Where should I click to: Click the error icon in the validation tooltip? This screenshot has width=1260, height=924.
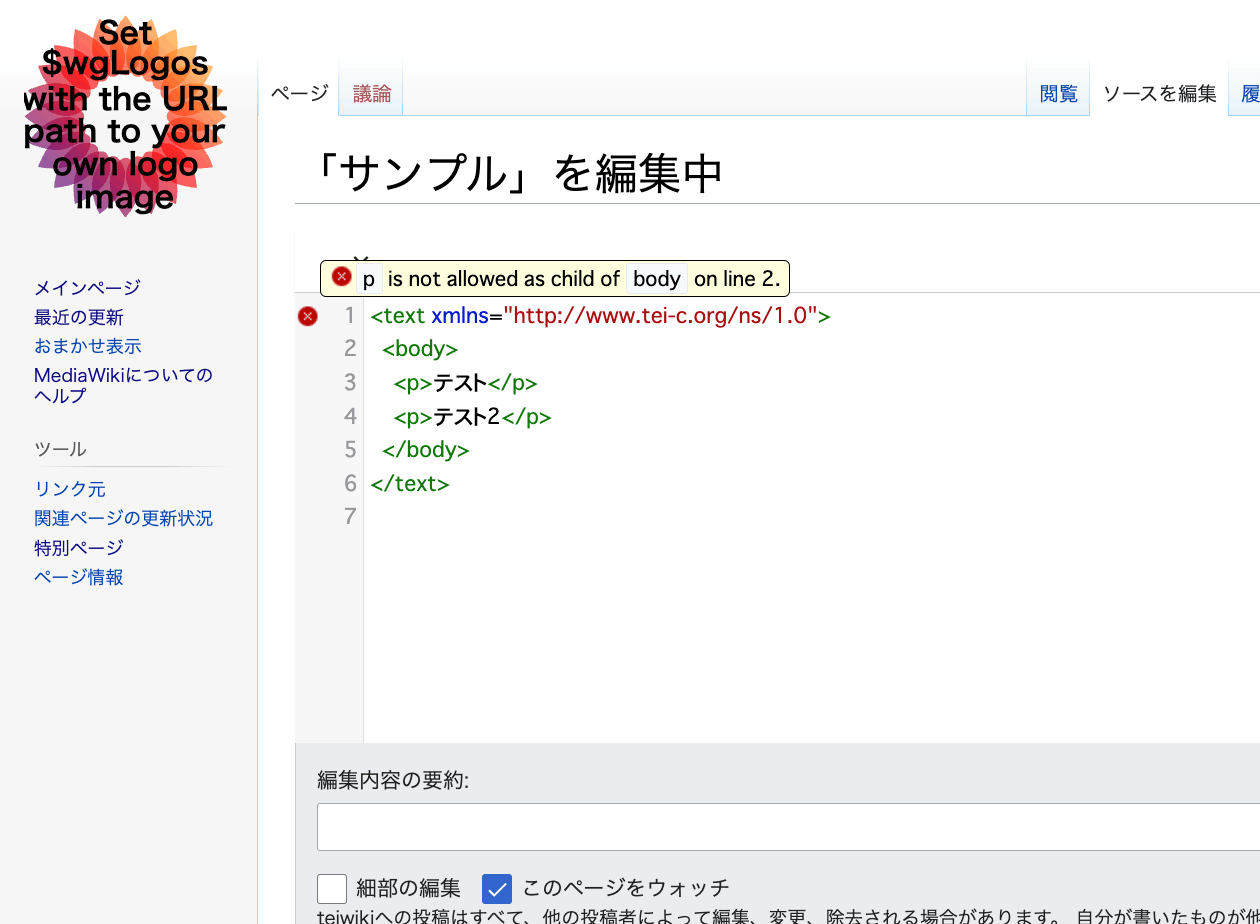342,277
